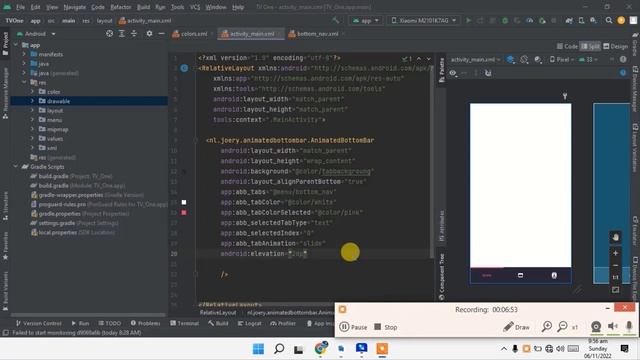Select the mipmap folder in project tree
Screen dimensions: 640x360
coord(58,129)
